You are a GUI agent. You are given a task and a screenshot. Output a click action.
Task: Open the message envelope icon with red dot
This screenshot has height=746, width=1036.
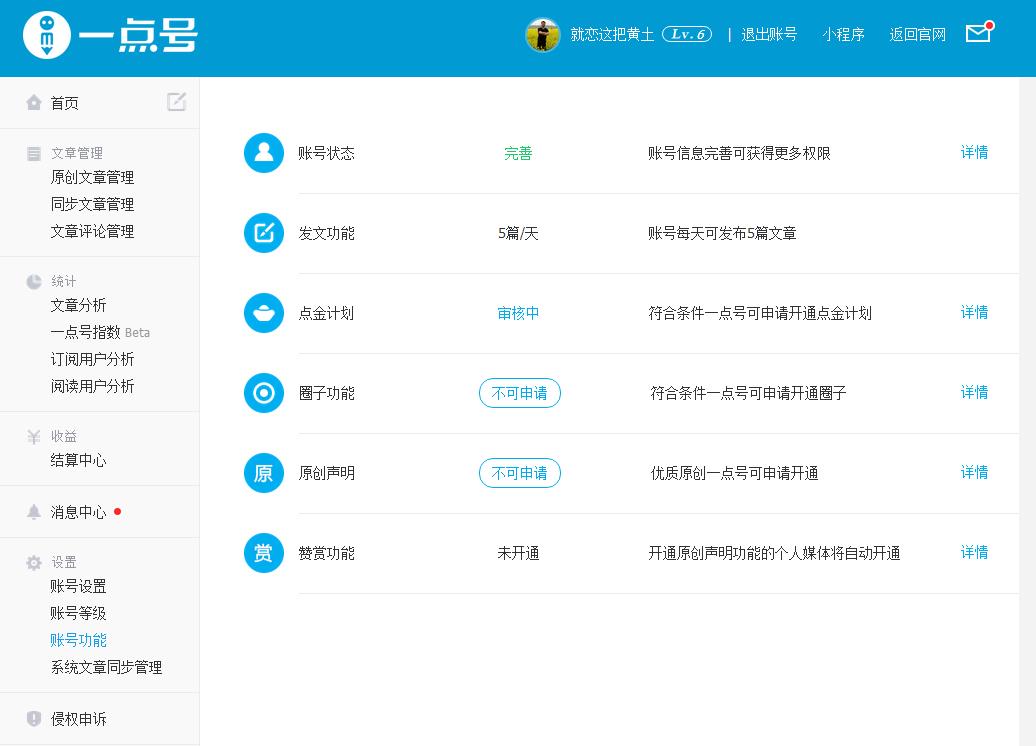click(x=977, y=33)
